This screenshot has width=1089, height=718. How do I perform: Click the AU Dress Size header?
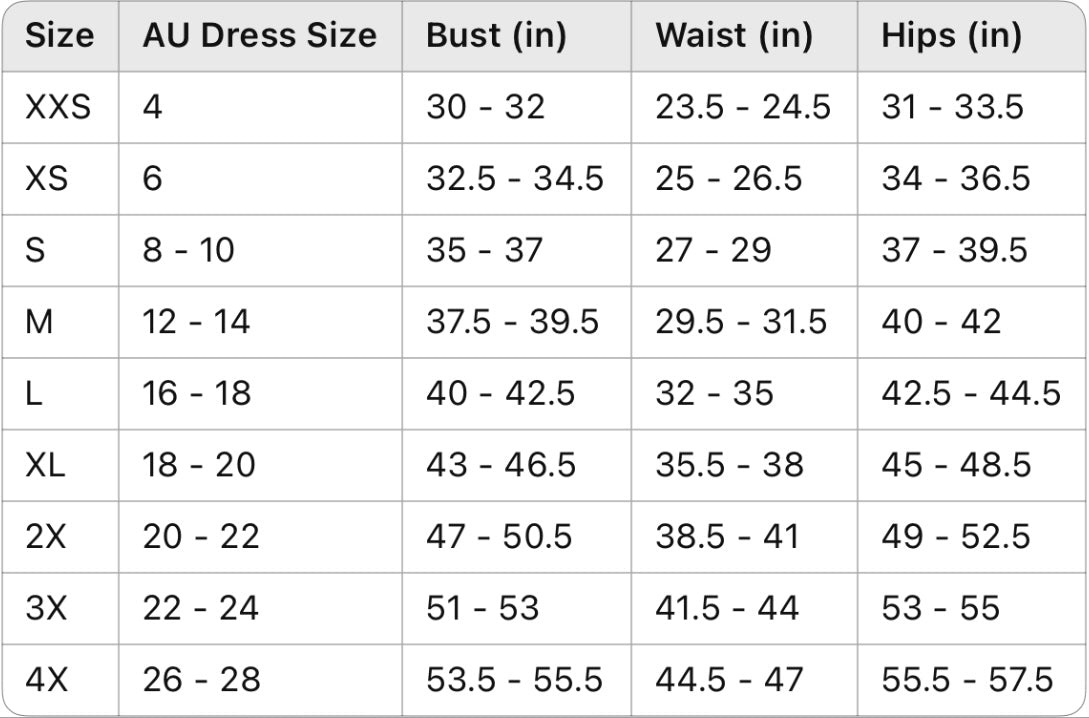point(260,35)
